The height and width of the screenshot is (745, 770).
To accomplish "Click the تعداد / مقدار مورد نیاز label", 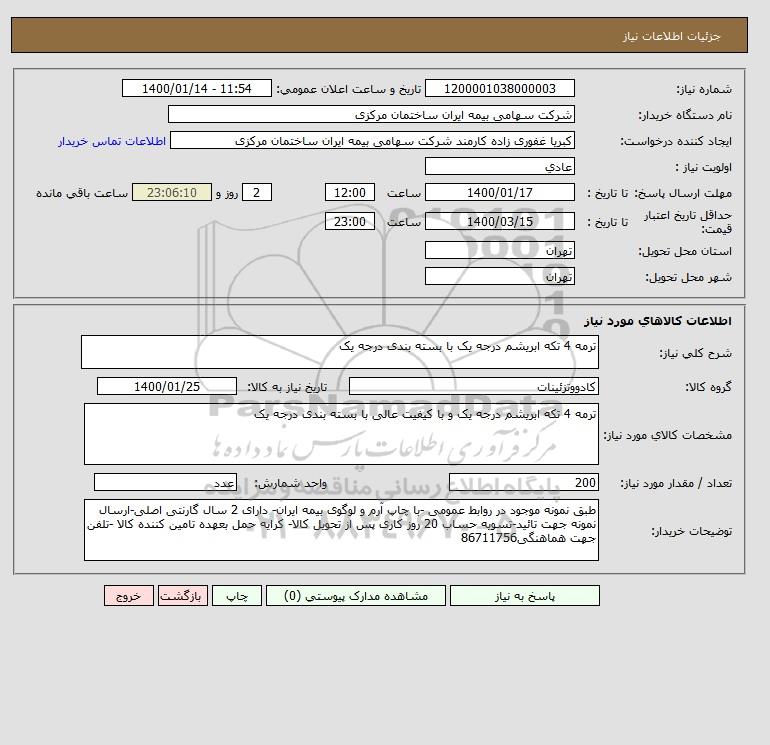I will pos(676,483).
